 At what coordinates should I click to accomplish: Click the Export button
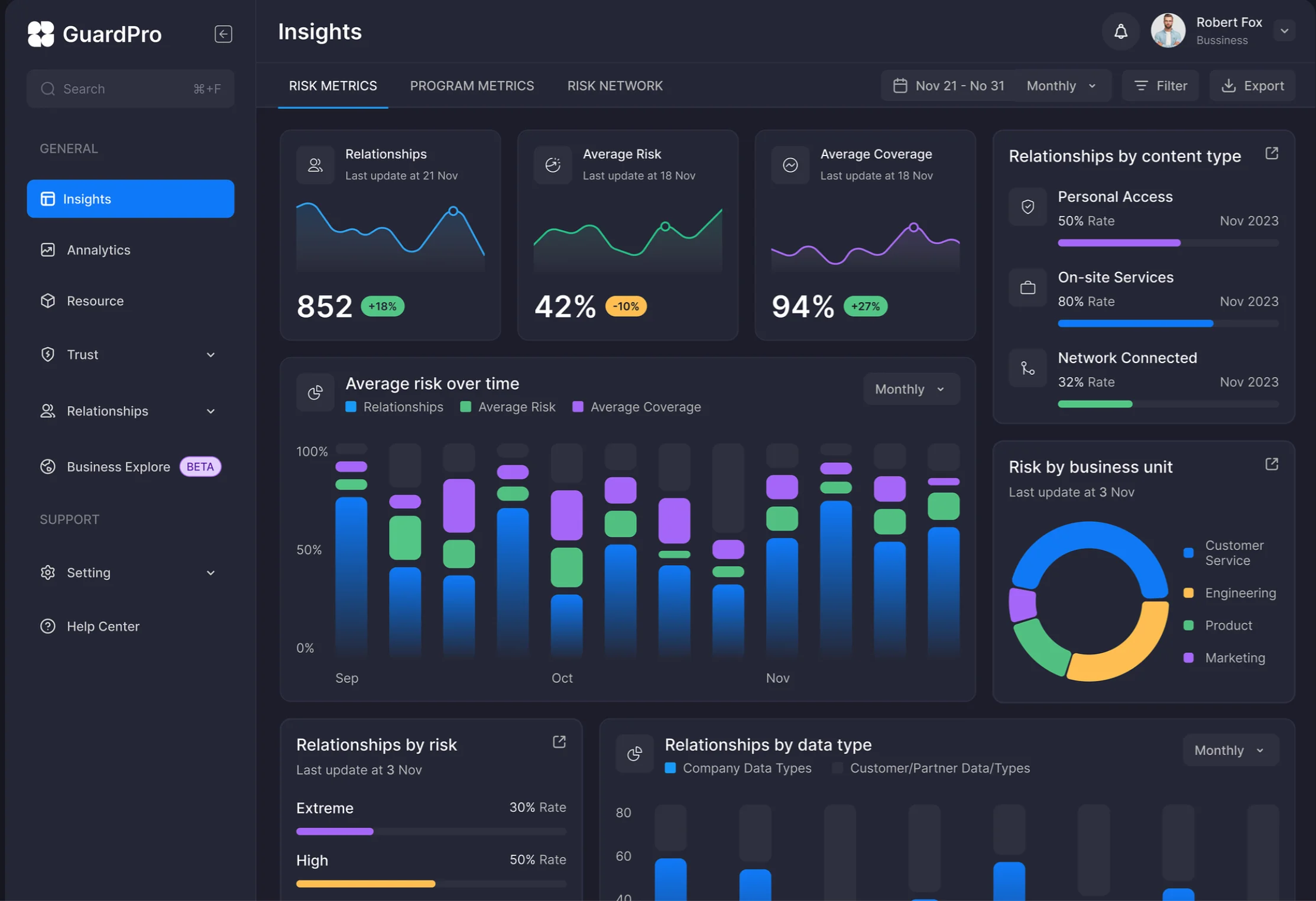1252,86
